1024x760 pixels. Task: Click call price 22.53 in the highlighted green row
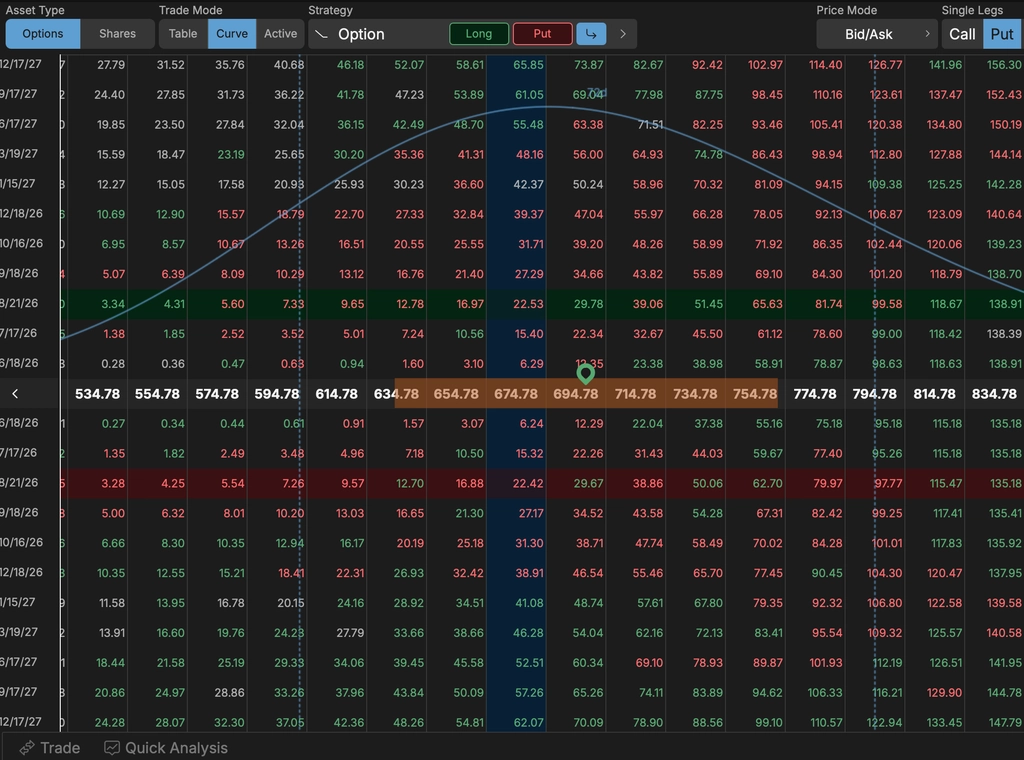point(528,304)
